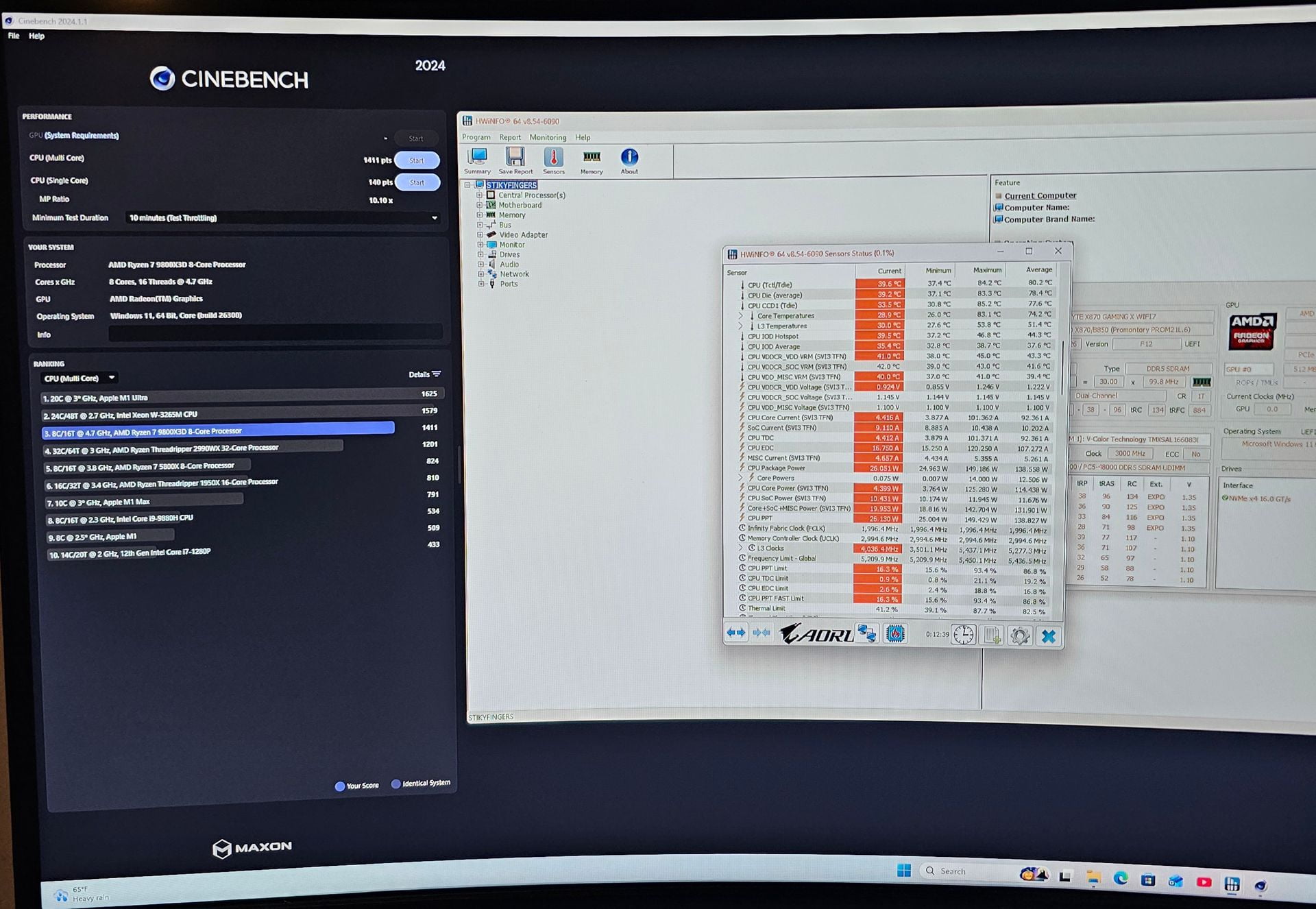Click the network remote monitoring icon
1316x909 pixels.
[x=867, y=634]
